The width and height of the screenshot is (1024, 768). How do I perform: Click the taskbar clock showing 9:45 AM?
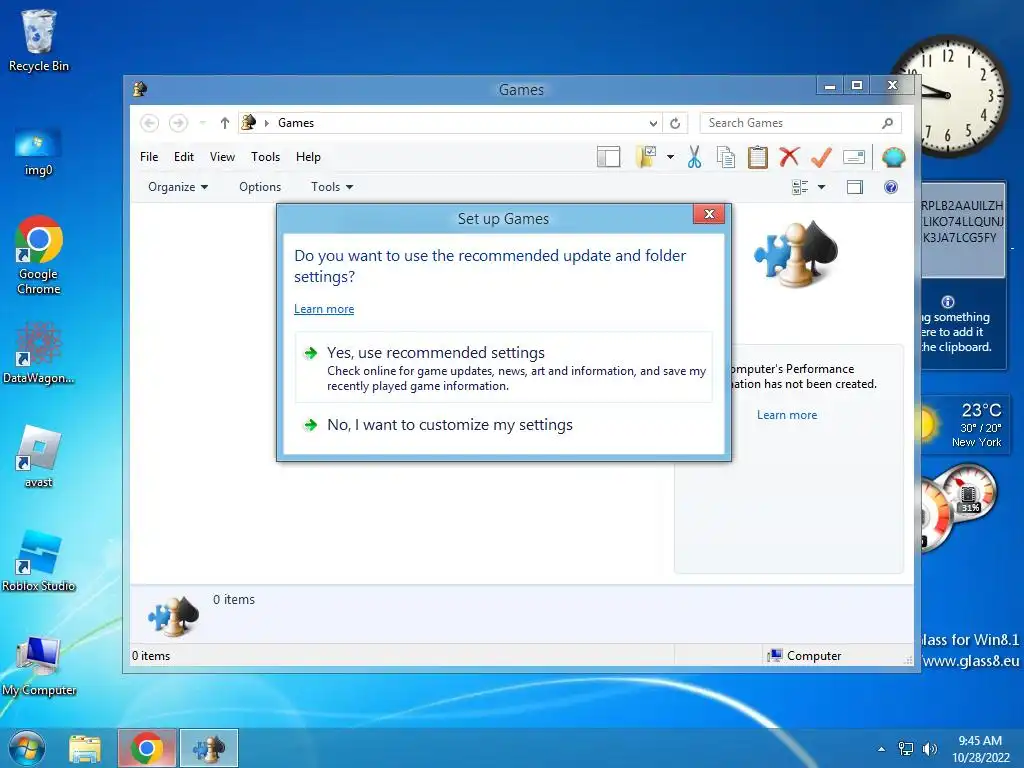(980, 748)
